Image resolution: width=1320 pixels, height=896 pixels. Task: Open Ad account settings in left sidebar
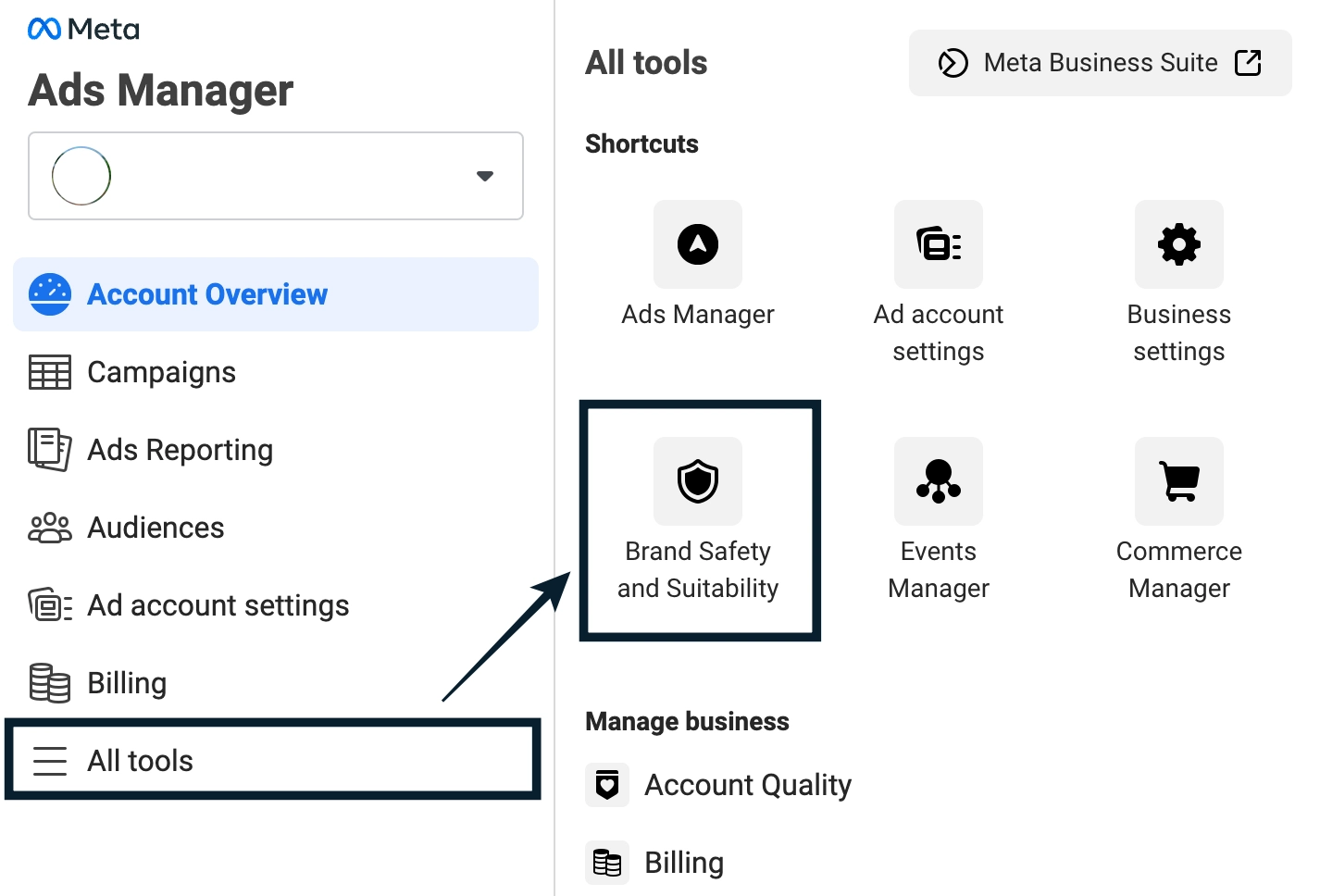218,605
